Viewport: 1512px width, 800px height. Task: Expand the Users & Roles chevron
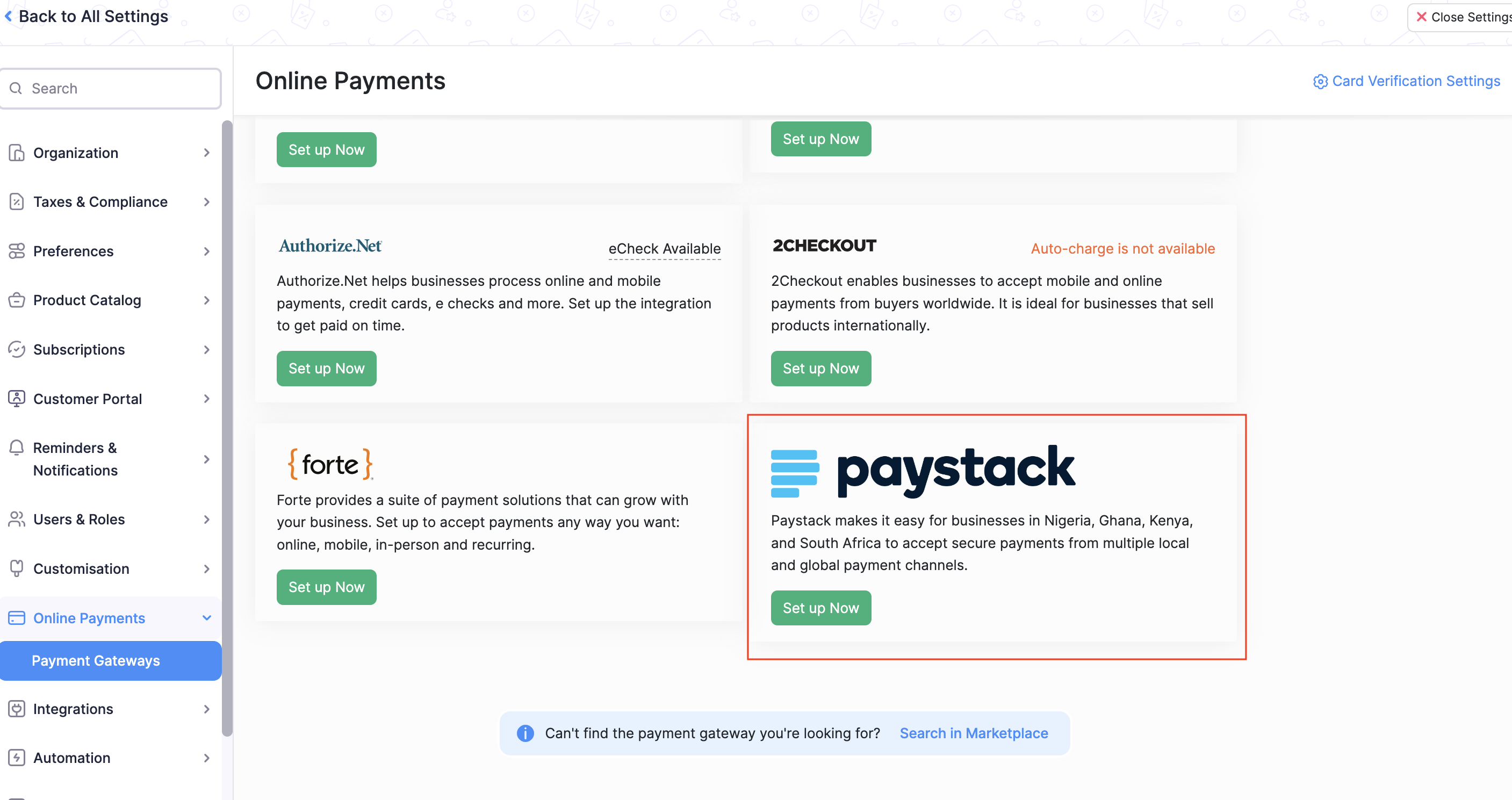pyautogui.click(x=207, y=520)
